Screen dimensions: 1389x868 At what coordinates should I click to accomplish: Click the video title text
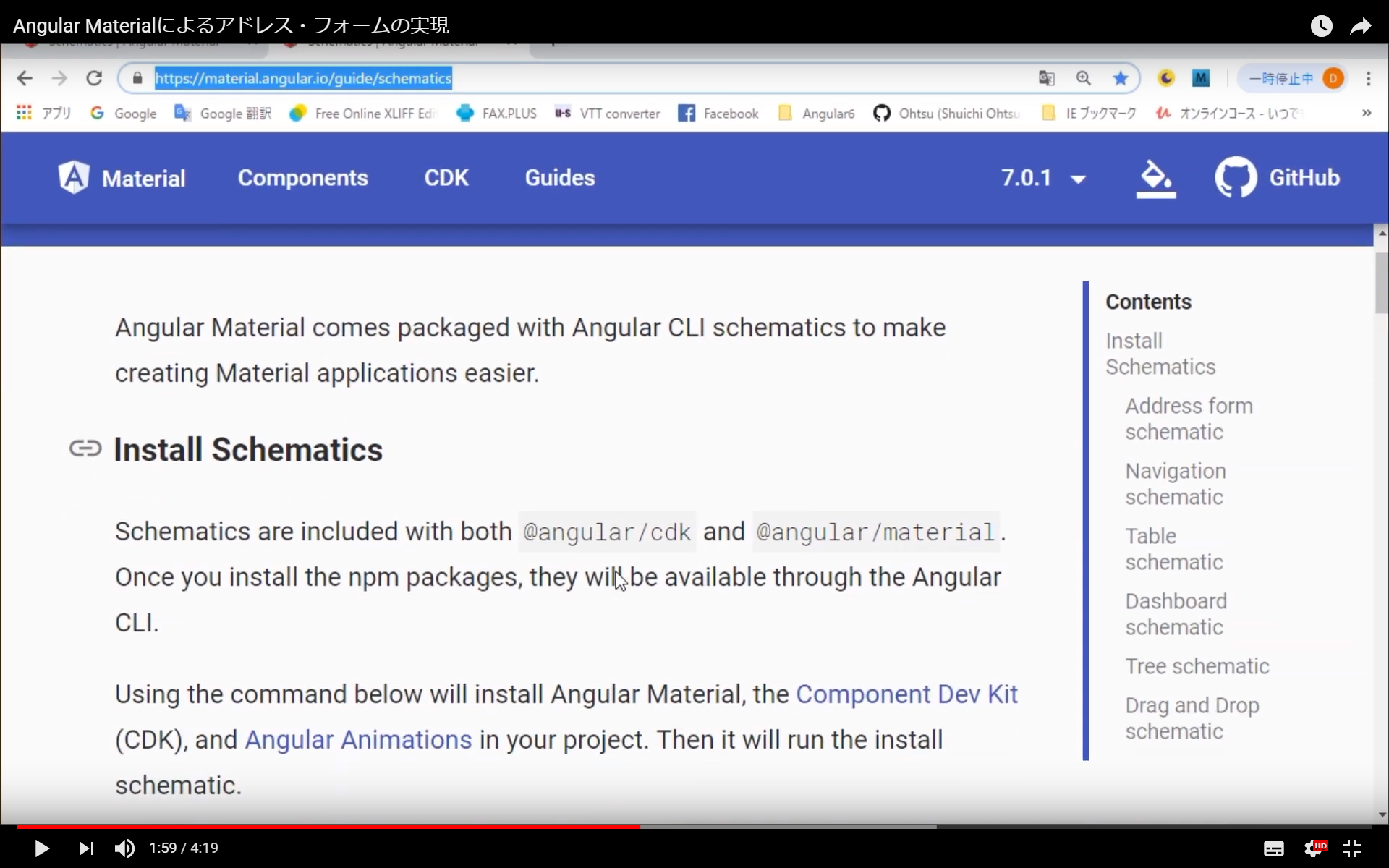(x=231, y=26)
